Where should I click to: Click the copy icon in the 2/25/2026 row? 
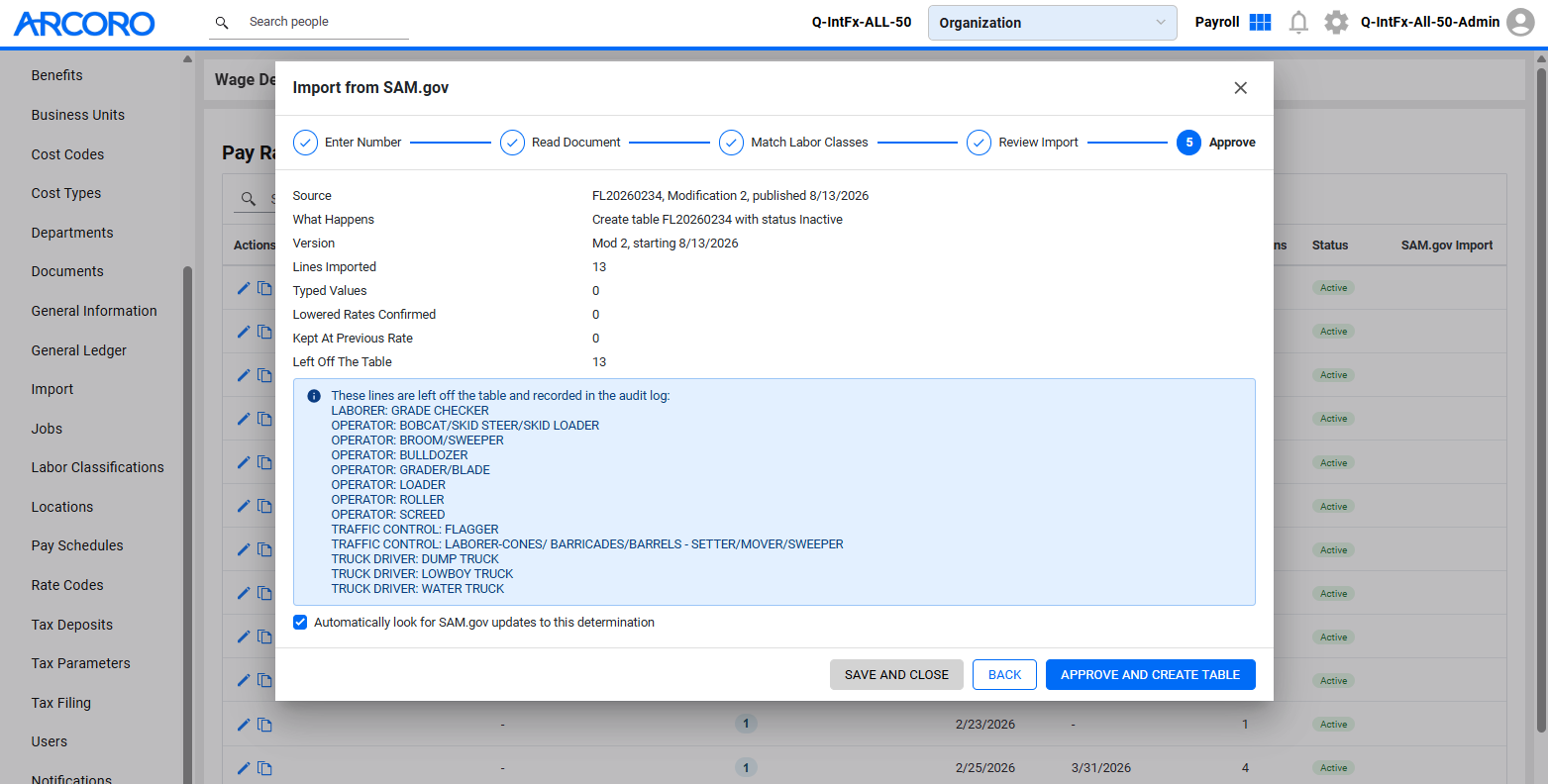[264, 768]
